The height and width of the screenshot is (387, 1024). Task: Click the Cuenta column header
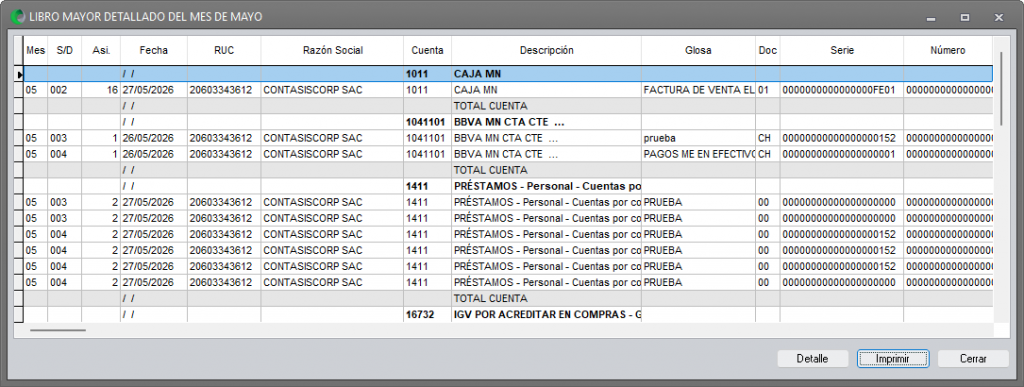(x=427, y=50)
